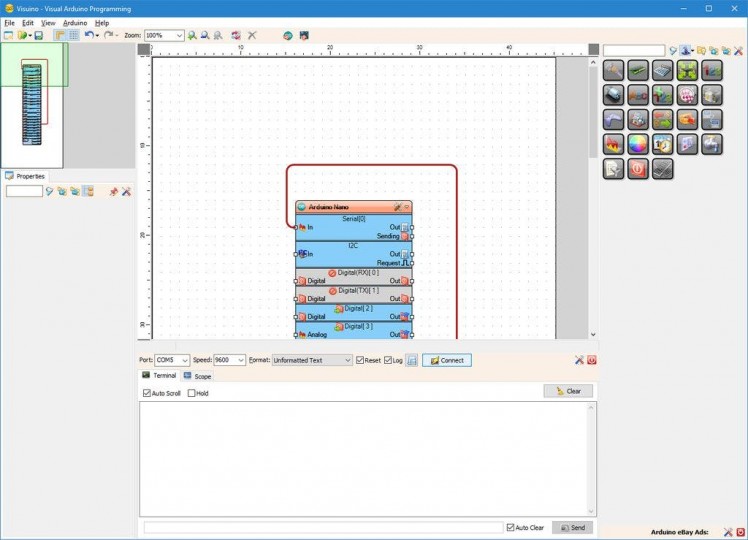The height and width of the screenshot is (540, 748).
Task: Toggle the Reset checkbox
Action: click(x=361, y=360)
